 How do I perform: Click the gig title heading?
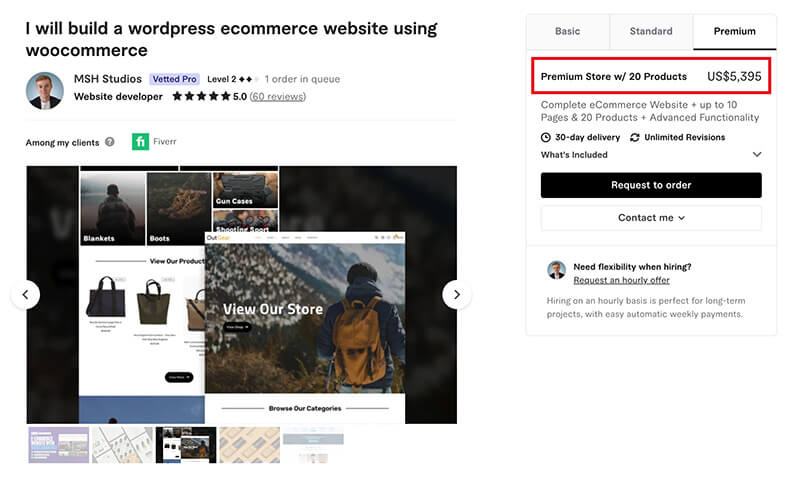pyautogui.click(x=232, y=39)
